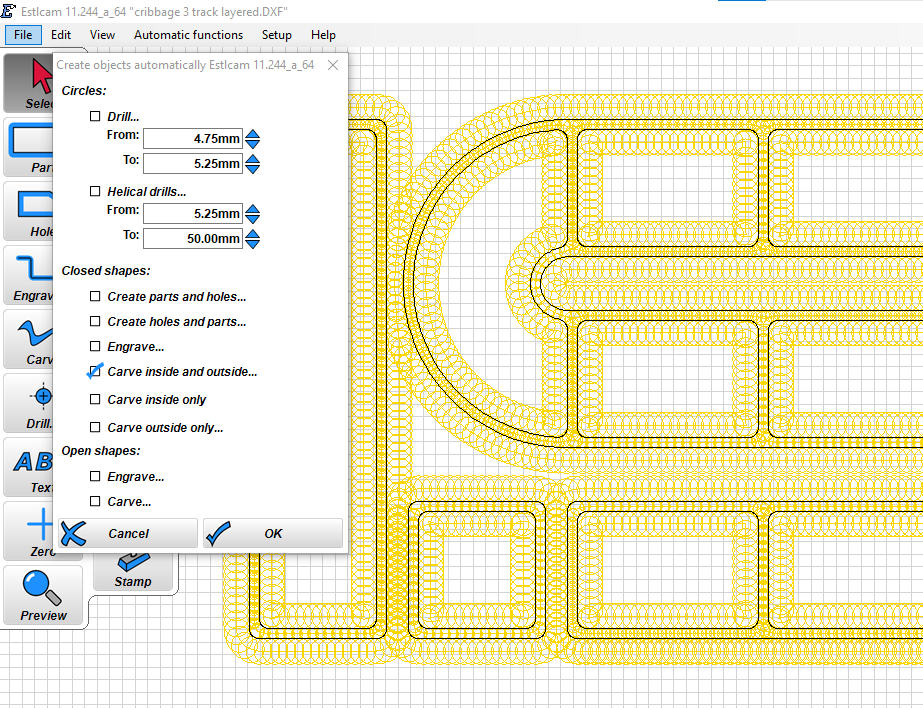Enable the Drill... circles checkbox
The height and width of the screenshot is (708, 923).
(95, 116)
